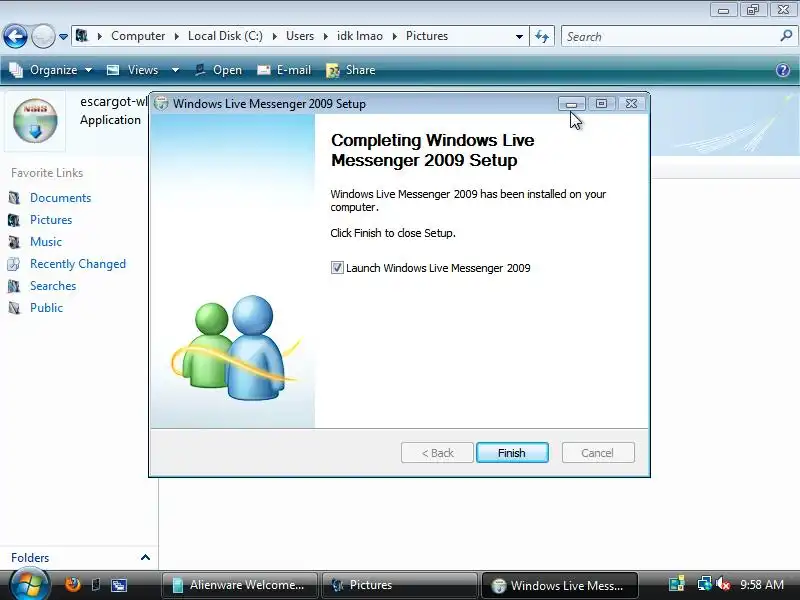Click the disabled Back button

pos(437,453)
